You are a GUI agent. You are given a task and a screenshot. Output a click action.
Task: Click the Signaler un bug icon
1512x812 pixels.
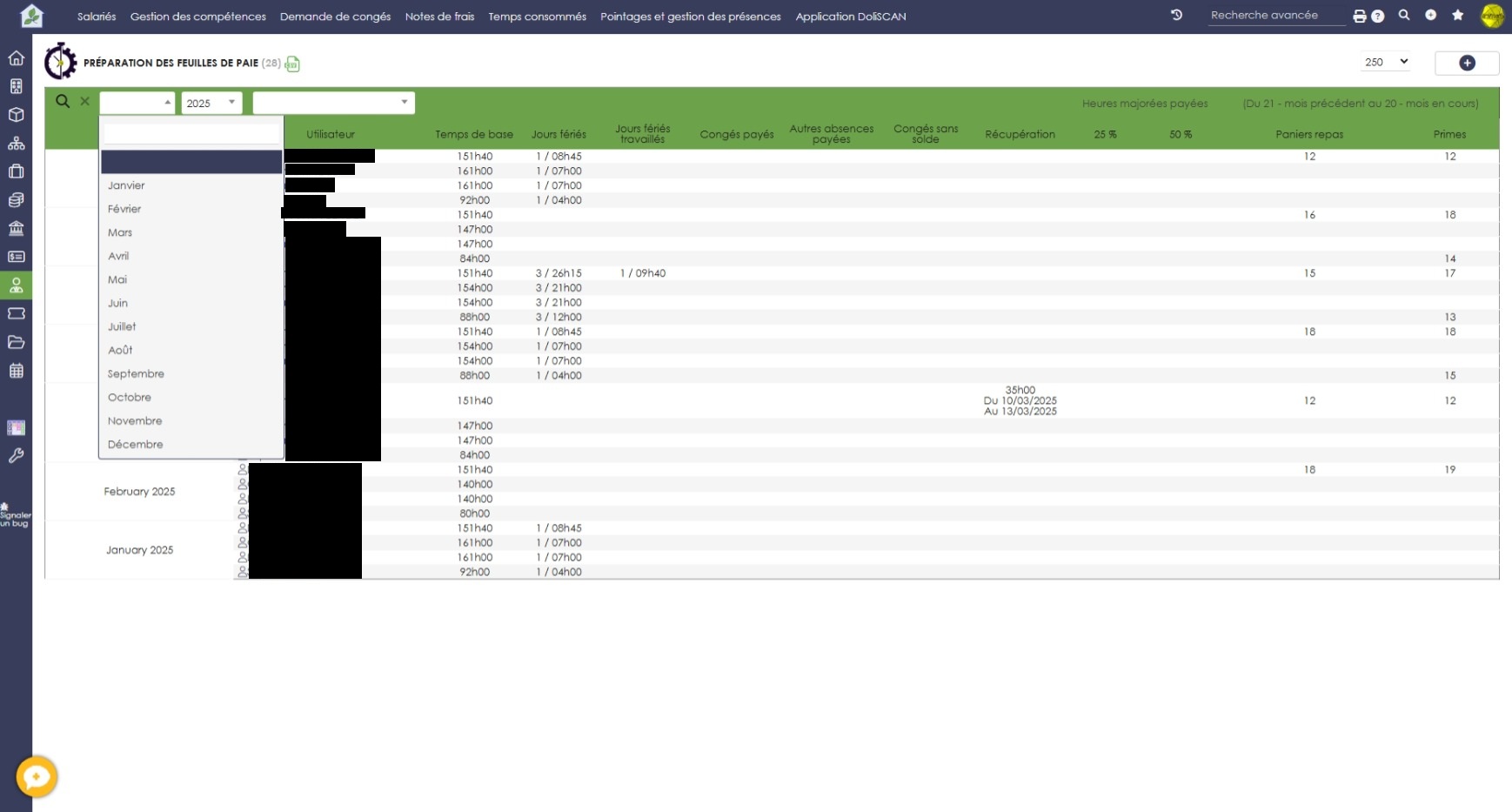(15, 514)
